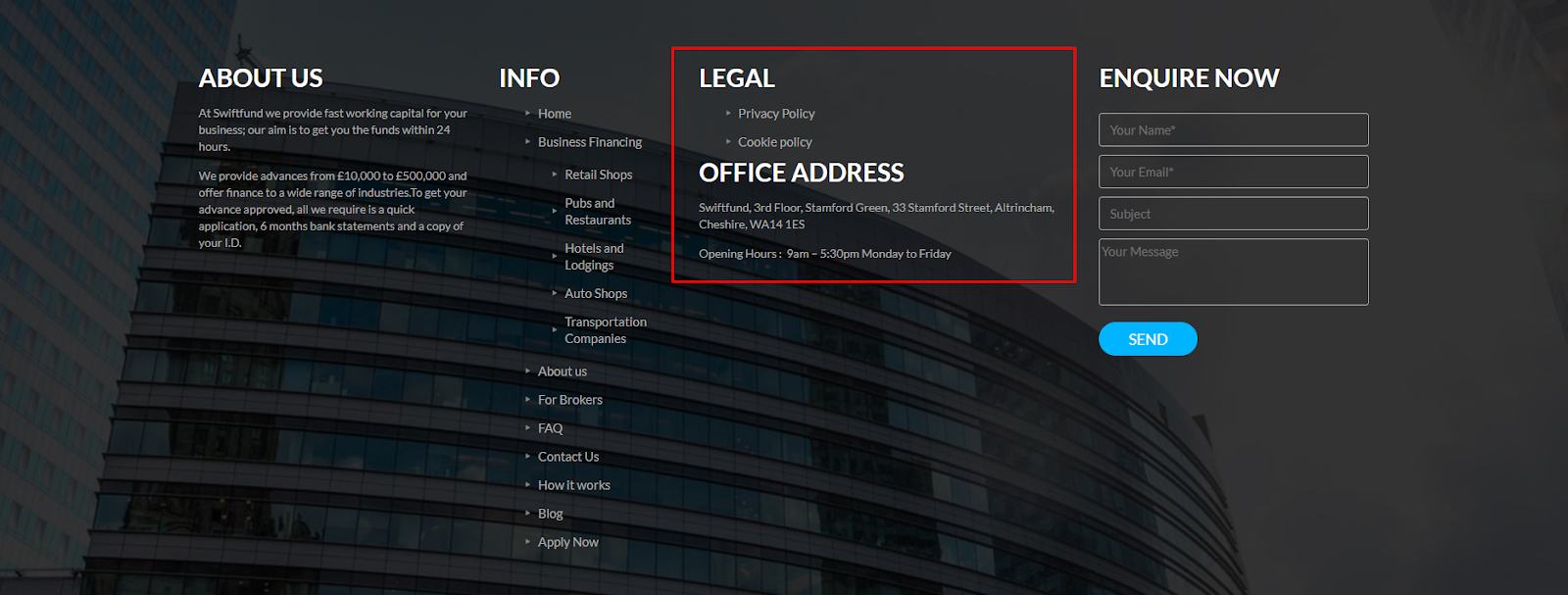This screenshot has height=595, width=1568.
Task: Visit Hotels and Lodgings page
Action: 594,257
